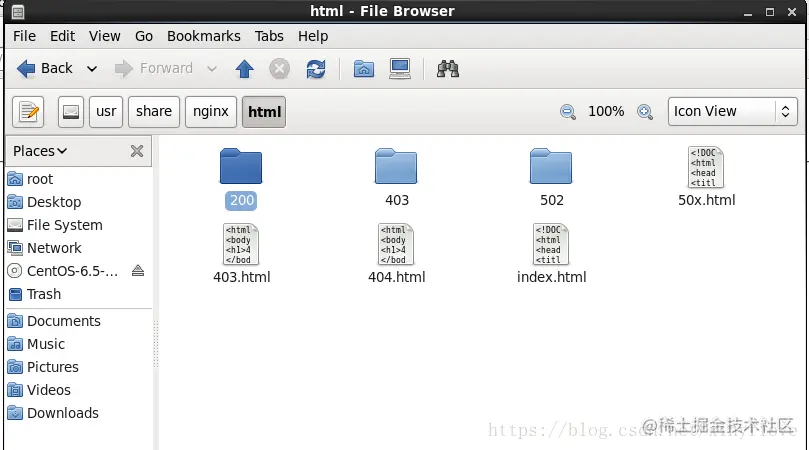Screen dimensions: 809x450
Task: Navigate to share path segment
Action: coord(154,111)
